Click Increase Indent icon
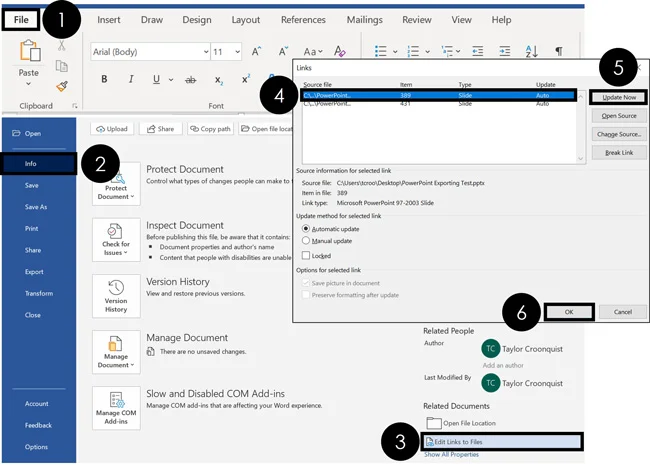Screen dimensions: 650x465 pos(504,51)
